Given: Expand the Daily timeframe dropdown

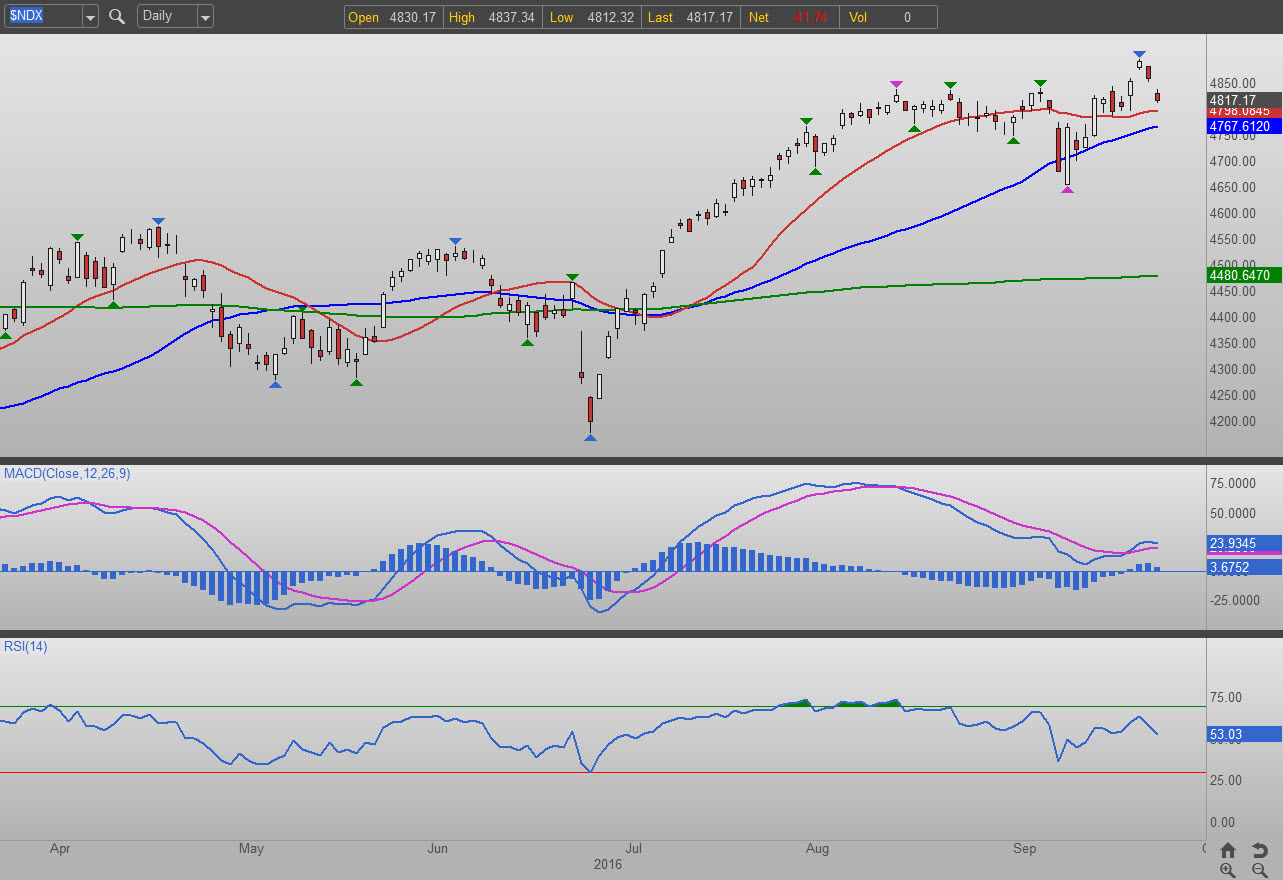Looking at the screenshot, I should pyautogui.click(x=204, y=17).
